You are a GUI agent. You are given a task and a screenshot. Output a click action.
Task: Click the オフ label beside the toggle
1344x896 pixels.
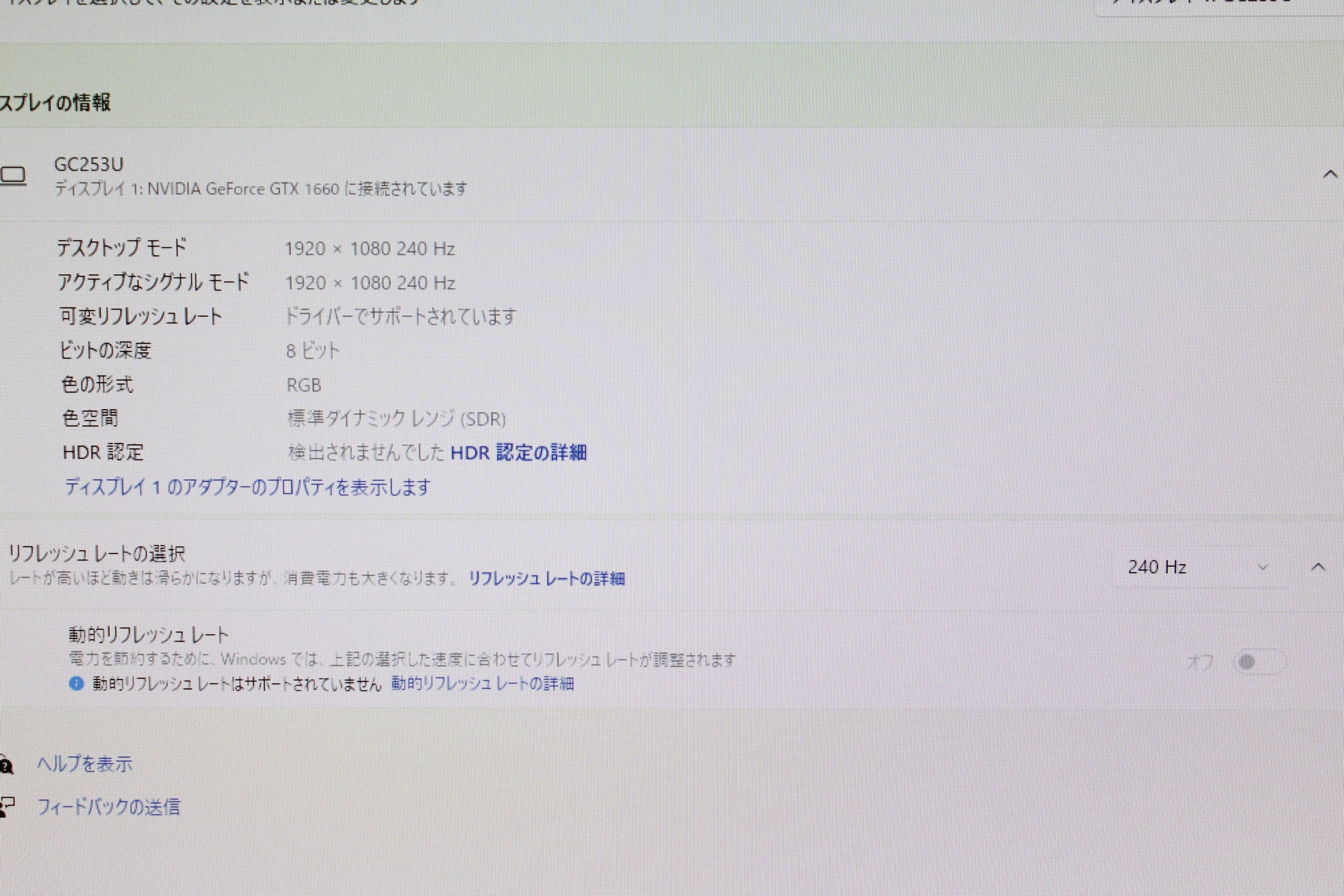1200,662
